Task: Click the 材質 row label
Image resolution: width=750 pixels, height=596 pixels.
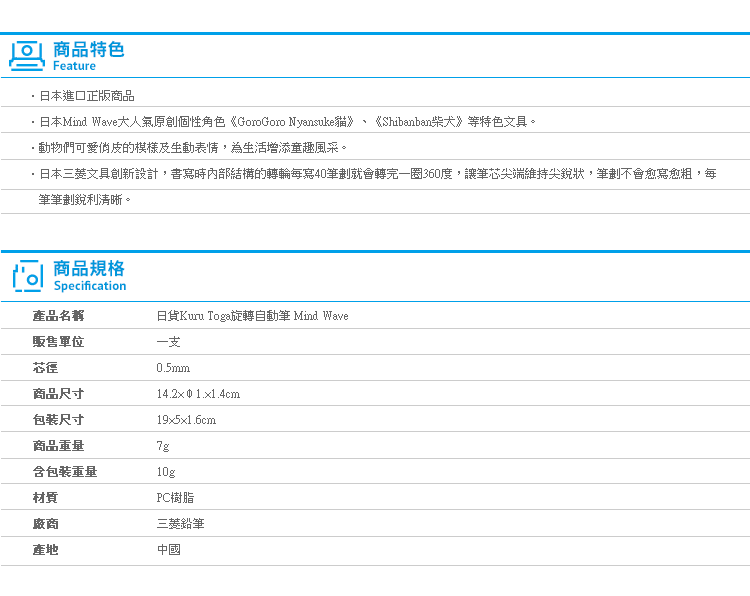Action: (x=45, y=497)
